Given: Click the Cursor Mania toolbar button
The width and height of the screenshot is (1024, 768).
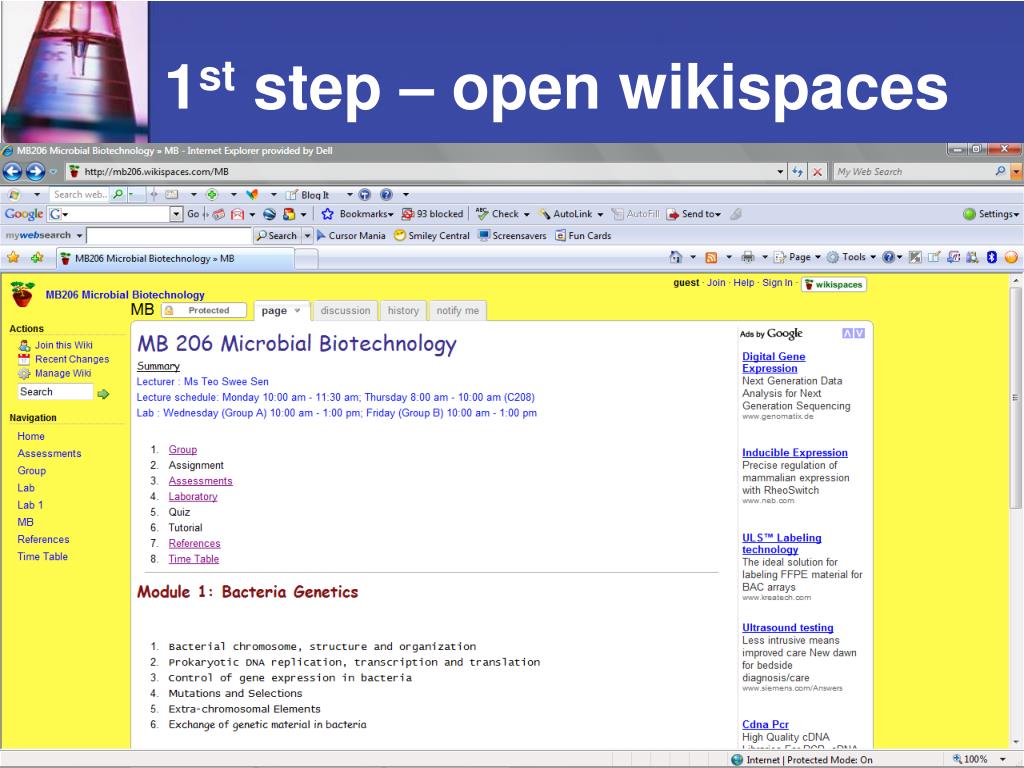Looking at the screenshot, I should pos(351,236).
